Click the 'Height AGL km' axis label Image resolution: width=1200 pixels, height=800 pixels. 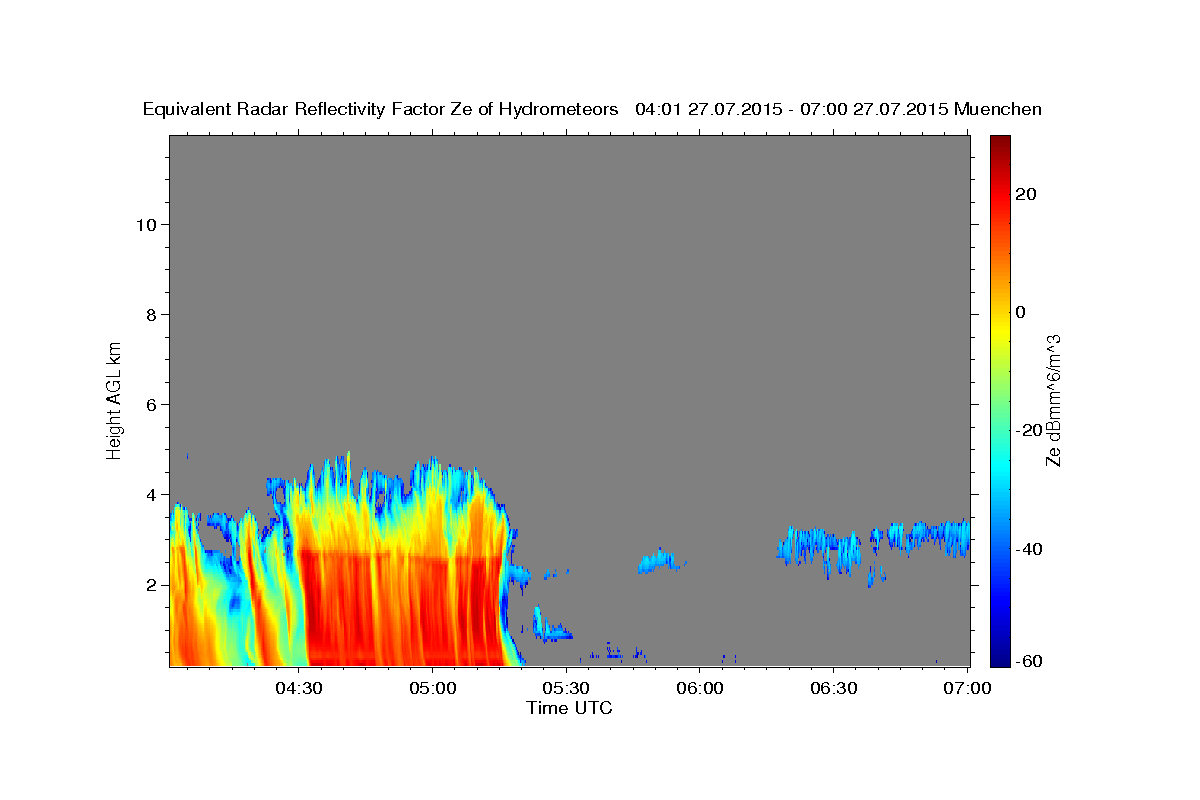pyautogui.click(x=114, y=399)
